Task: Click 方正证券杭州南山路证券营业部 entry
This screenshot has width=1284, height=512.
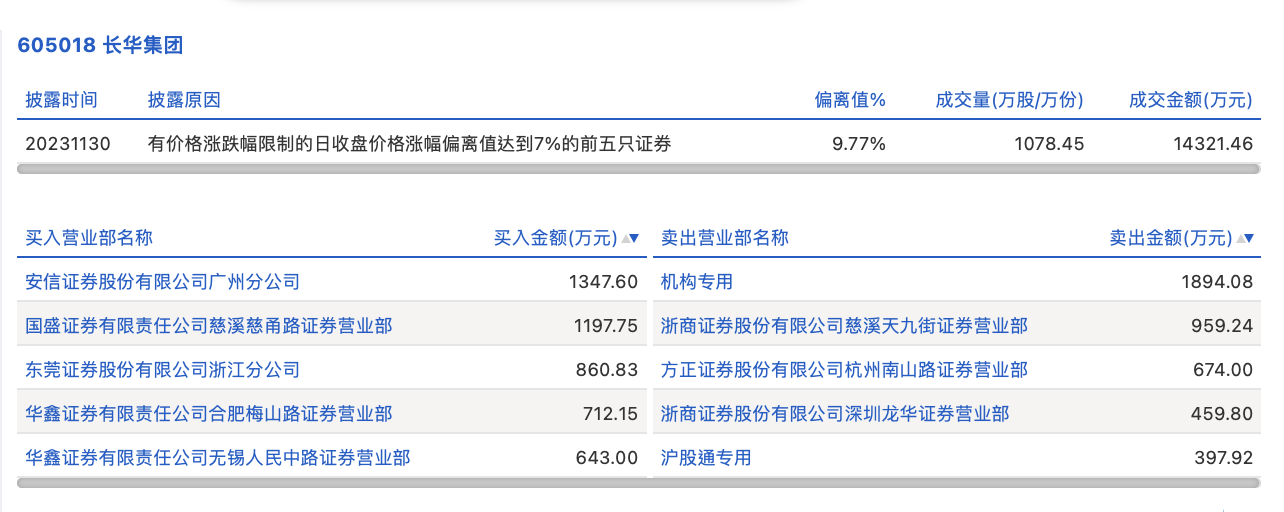Action: [x=844, y=370]
